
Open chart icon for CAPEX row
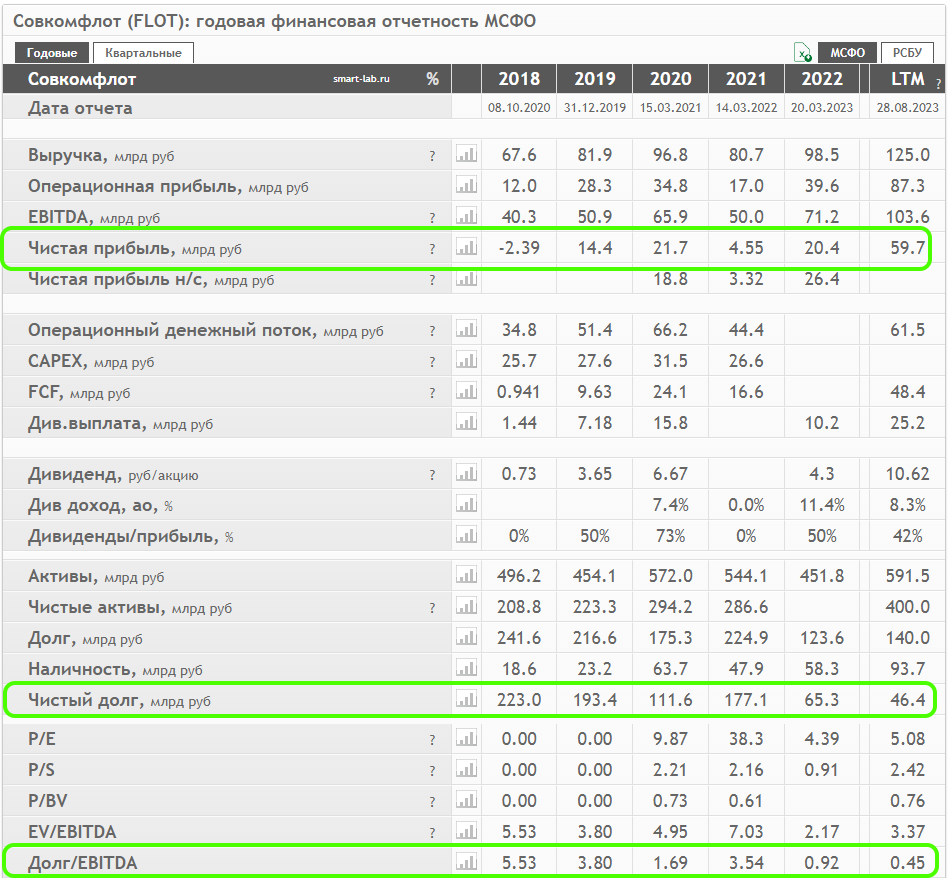[x=466, y=360]
